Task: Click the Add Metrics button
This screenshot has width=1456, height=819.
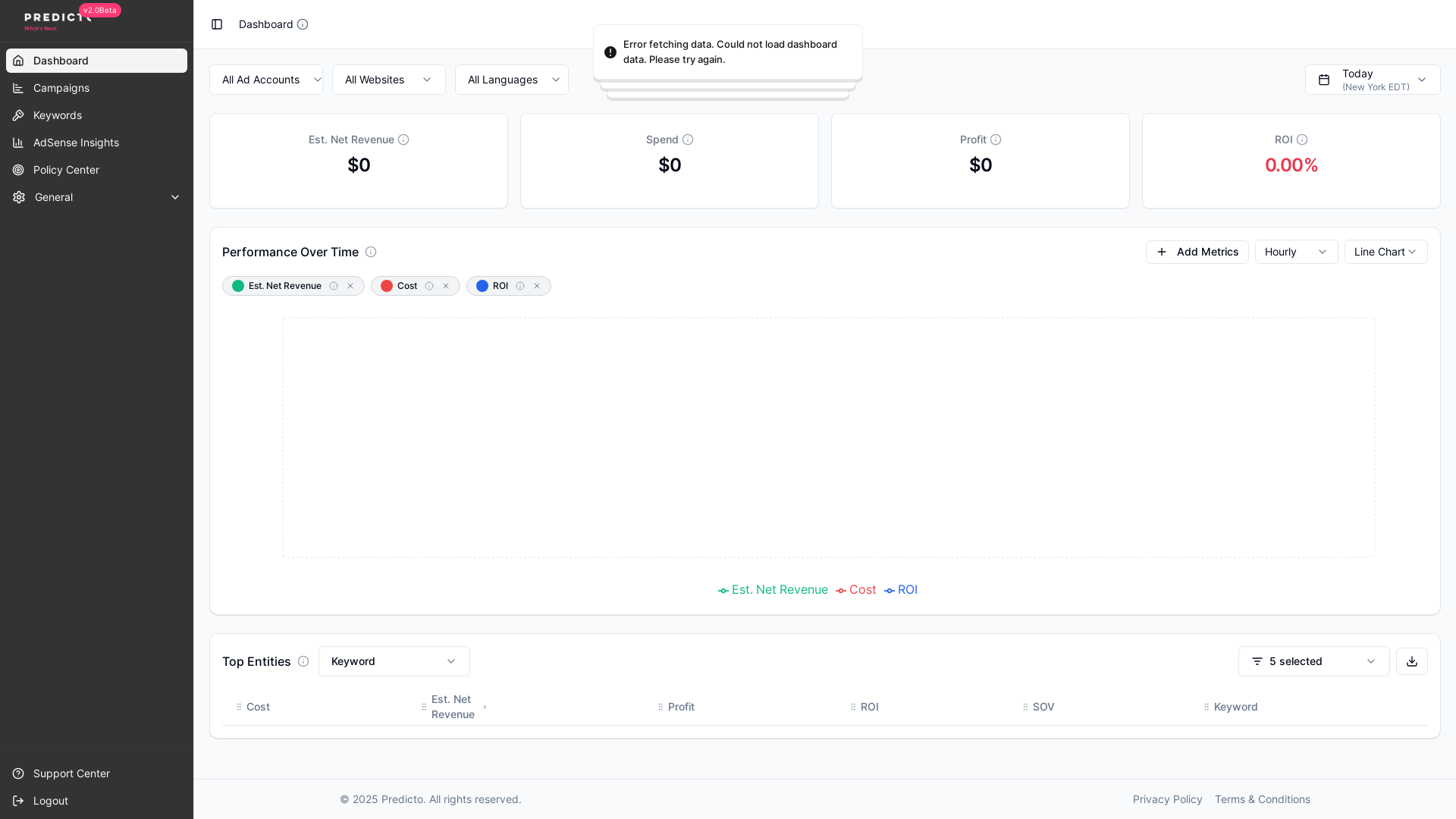Action: (1197, 252)
